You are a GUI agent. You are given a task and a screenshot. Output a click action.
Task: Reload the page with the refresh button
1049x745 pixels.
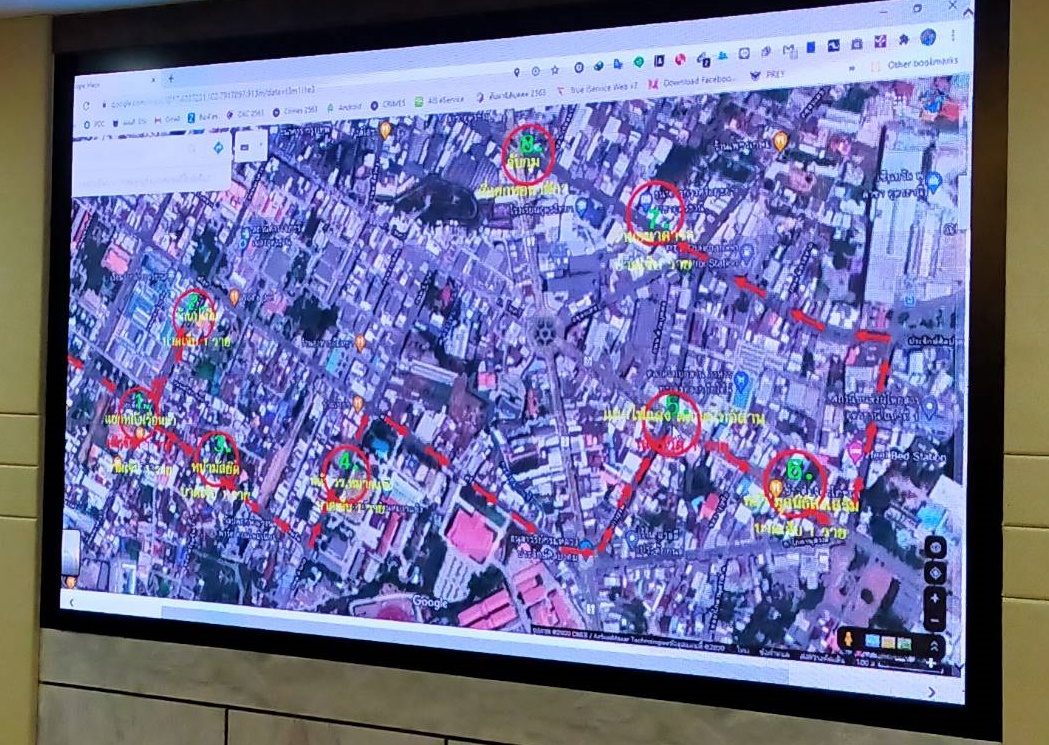(86, 106)
